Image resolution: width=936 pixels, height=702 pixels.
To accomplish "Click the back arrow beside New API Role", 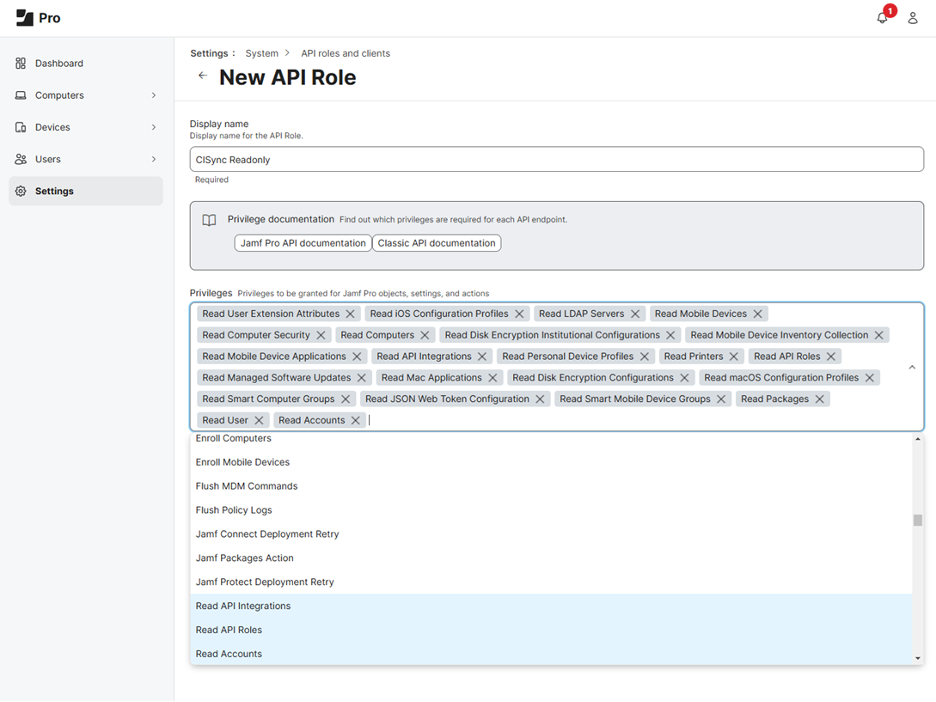I will tap(203, 75).
